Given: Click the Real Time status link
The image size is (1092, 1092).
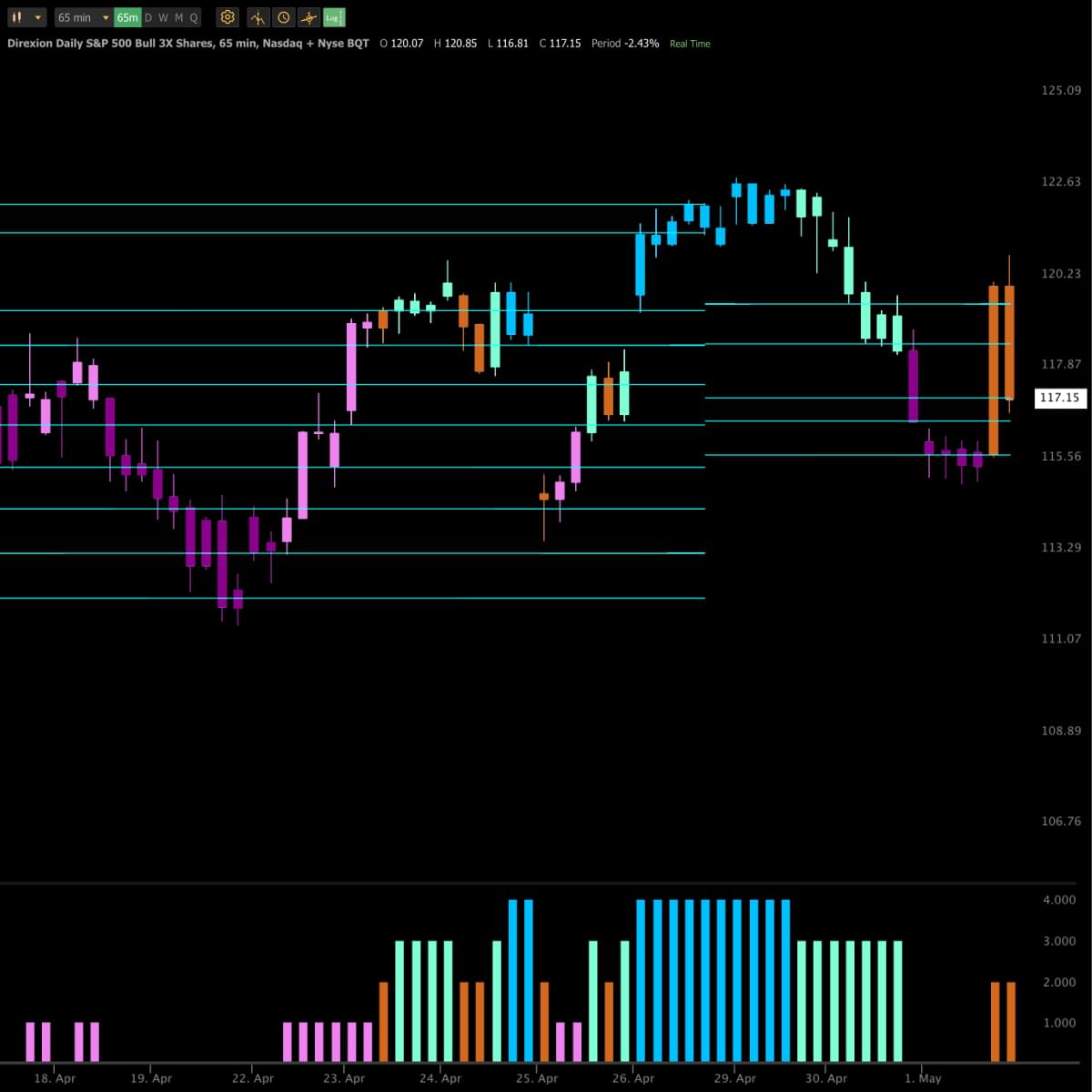Looking at the screenshot, I should pos(690,43).
